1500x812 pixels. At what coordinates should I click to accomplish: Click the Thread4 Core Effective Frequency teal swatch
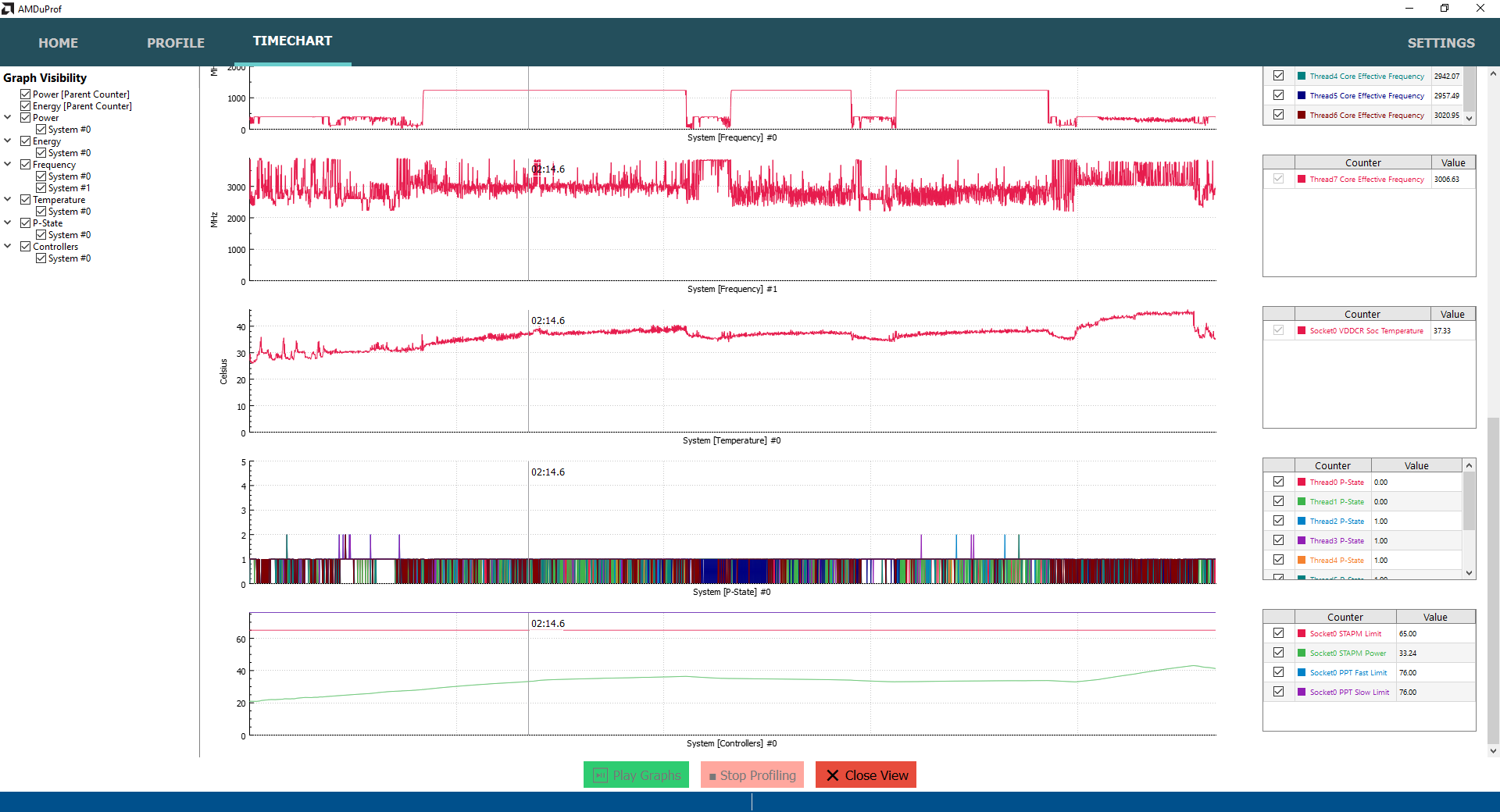pyautogui.click(x=1302, y=76)
